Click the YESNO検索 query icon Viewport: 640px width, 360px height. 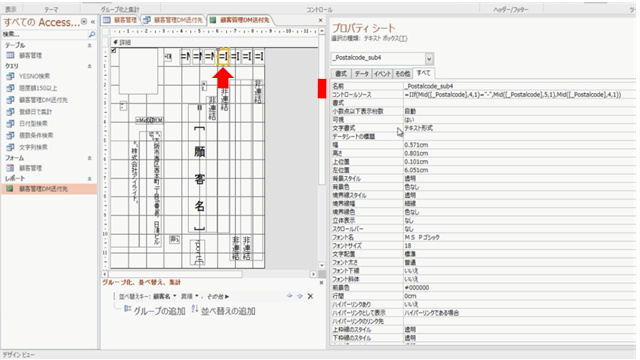(x=10, y=76)
